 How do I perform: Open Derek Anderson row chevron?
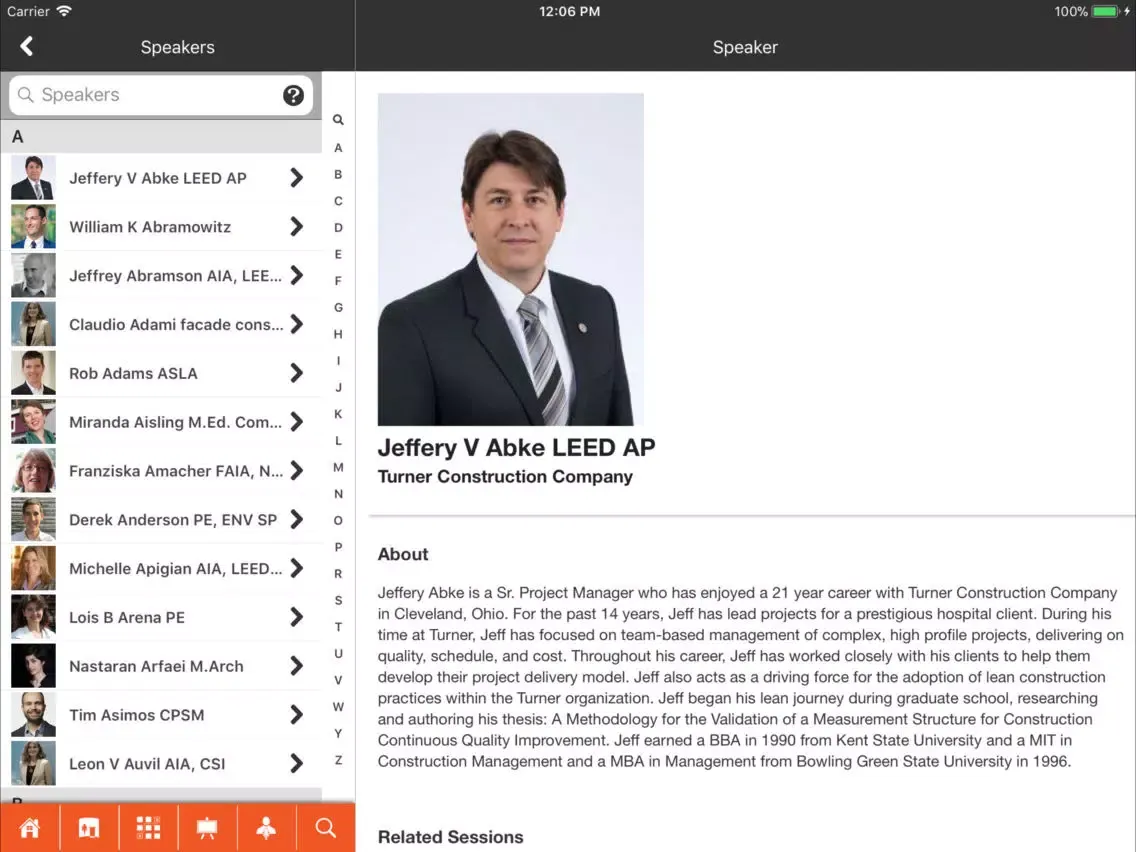point(296,519)
